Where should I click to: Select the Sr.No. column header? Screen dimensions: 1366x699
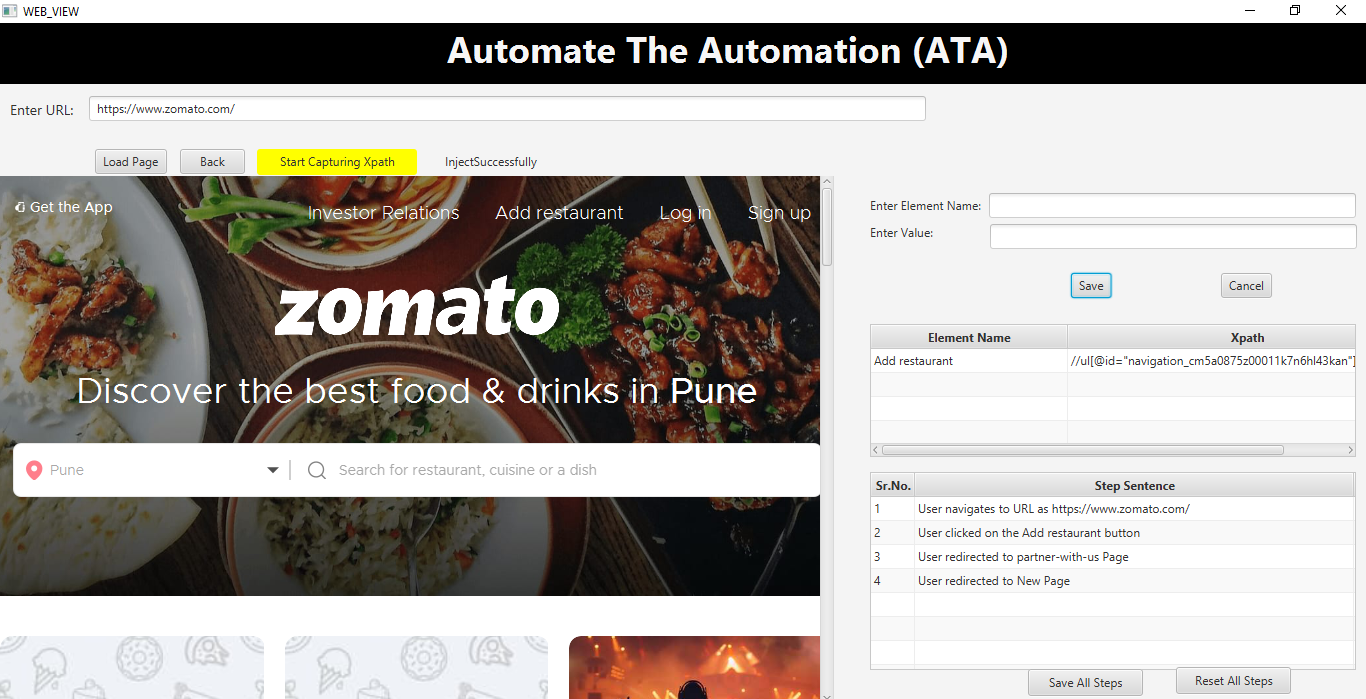pyautogui.click(x=893, y=485)
